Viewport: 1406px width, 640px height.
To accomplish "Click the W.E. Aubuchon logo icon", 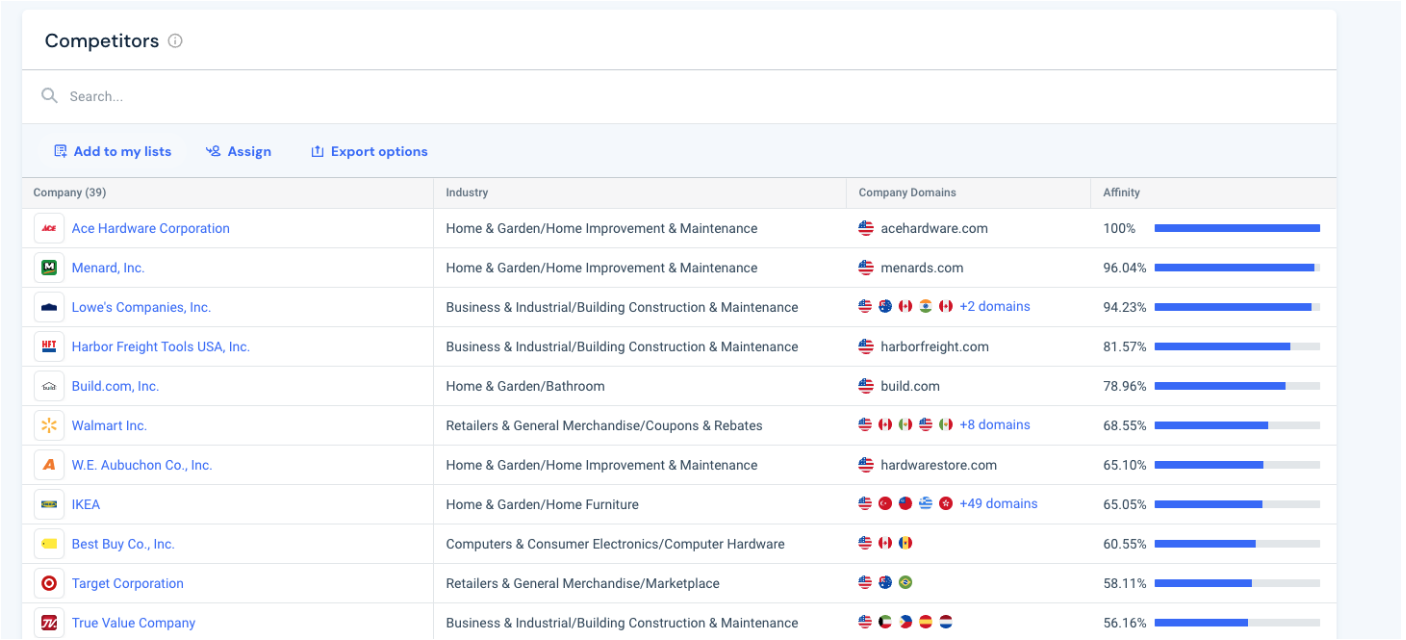I will 49,465.
